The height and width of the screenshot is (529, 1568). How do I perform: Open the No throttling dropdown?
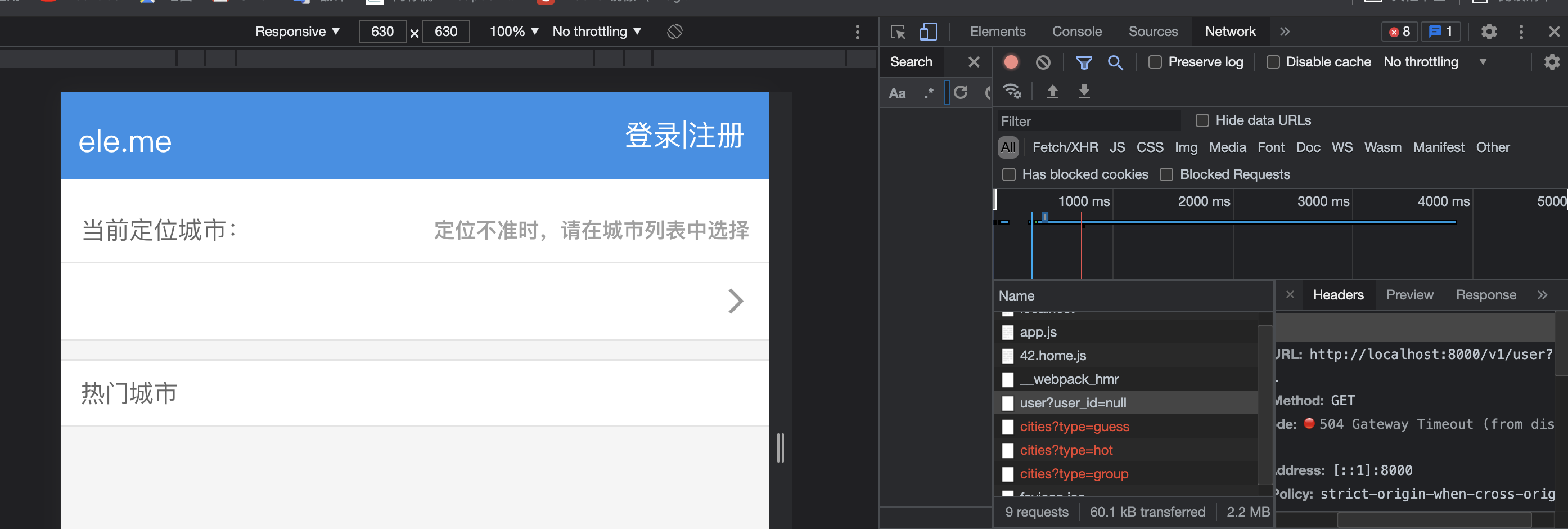click(x=595, y=31)
